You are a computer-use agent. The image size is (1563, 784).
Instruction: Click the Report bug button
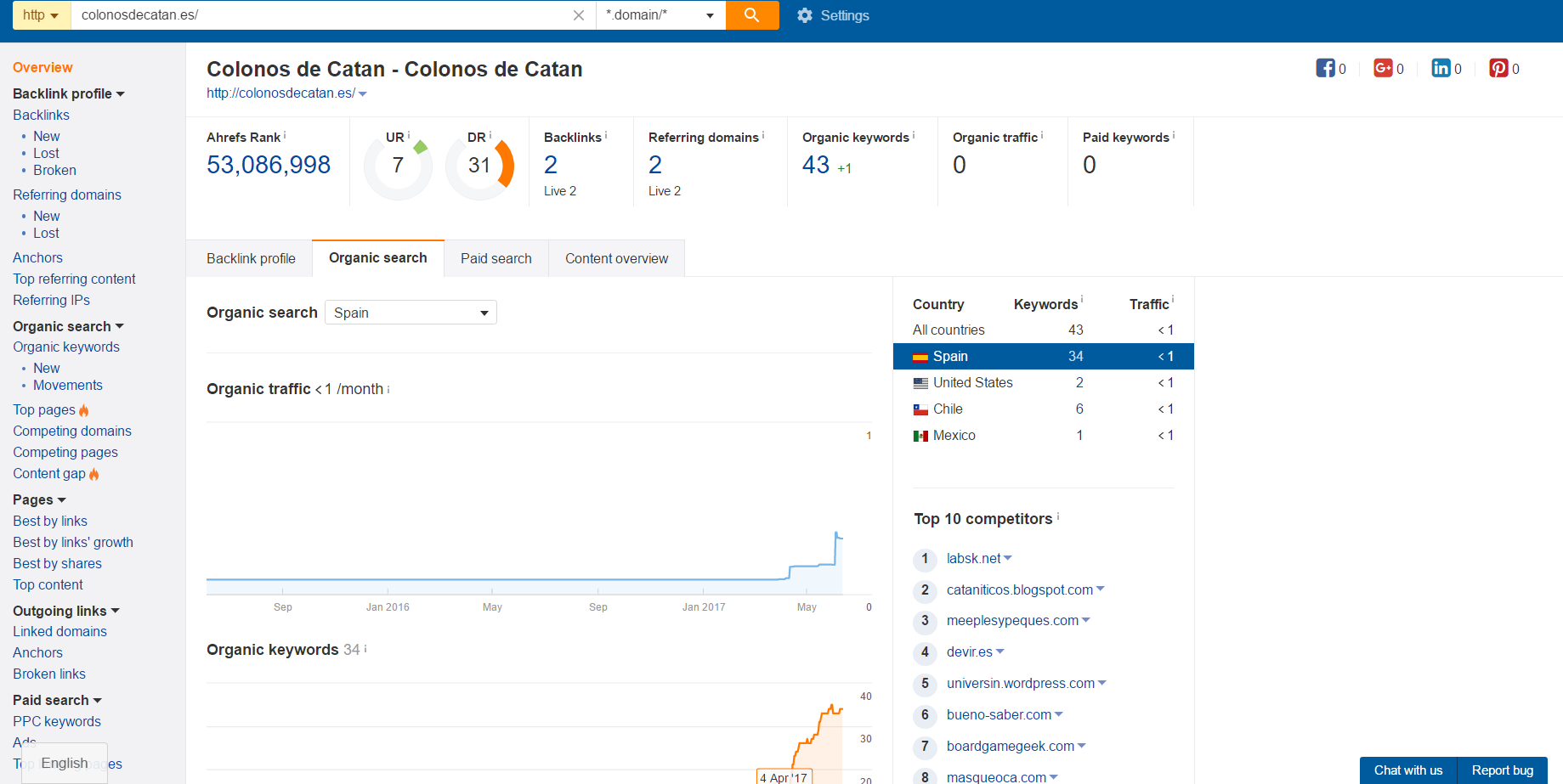1503,770
